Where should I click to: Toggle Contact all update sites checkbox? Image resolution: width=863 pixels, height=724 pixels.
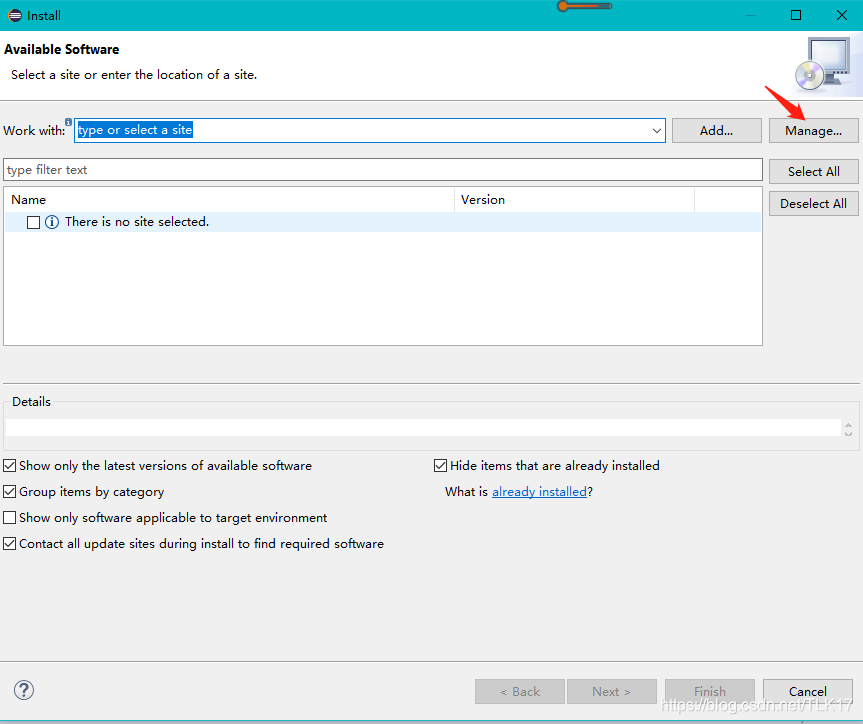9,543
